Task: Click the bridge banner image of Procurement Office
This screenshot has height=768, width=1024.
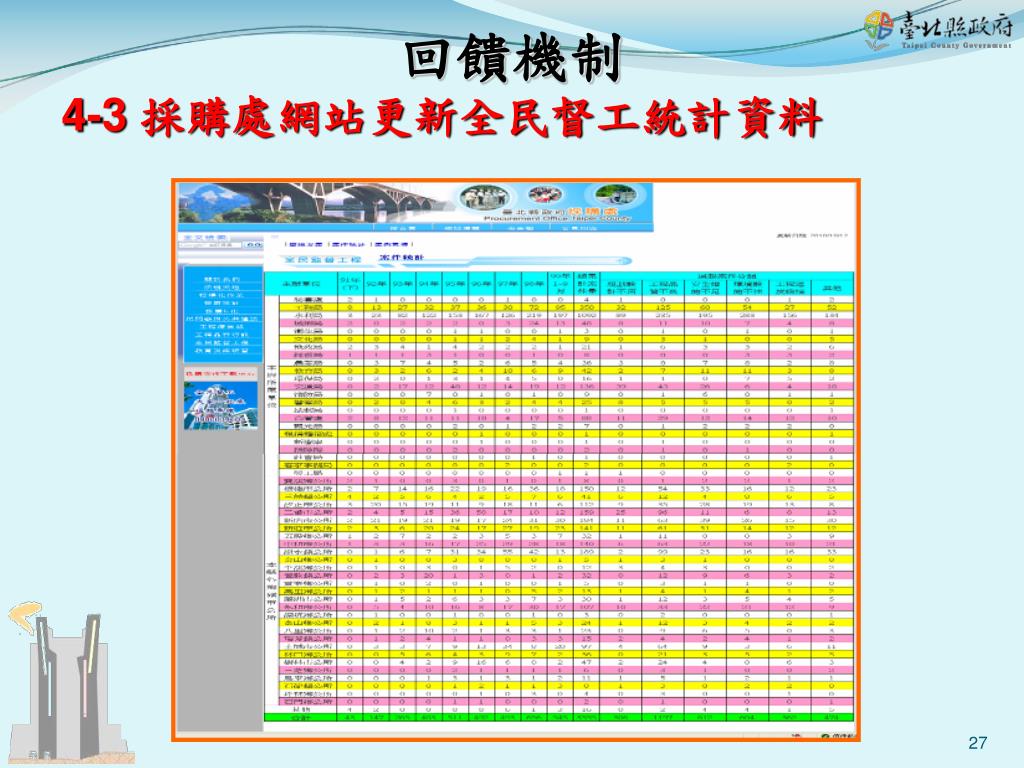Action: pos(415,204)
